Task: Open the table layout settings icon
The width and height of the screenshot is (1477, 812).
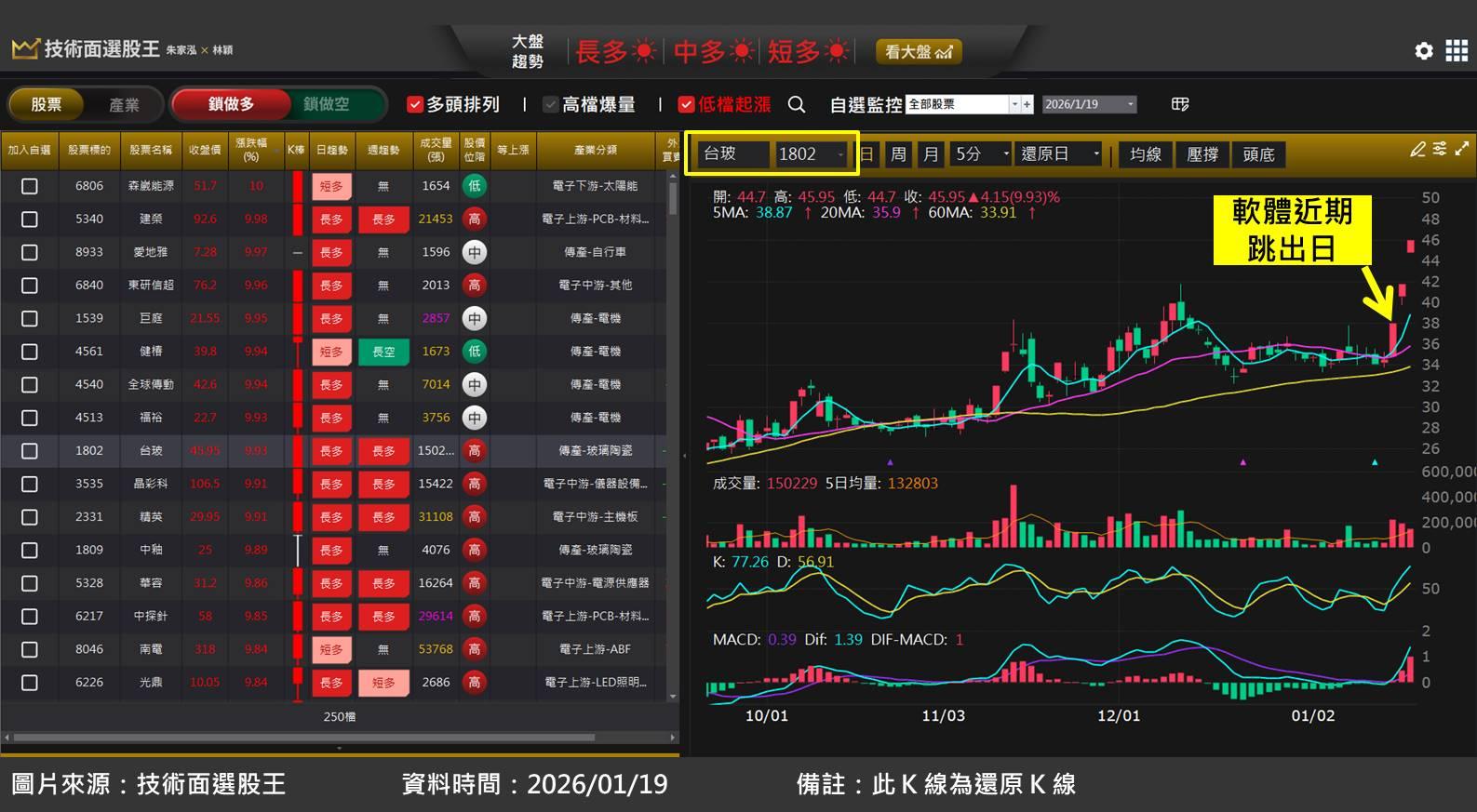Action: (1180, 104)
